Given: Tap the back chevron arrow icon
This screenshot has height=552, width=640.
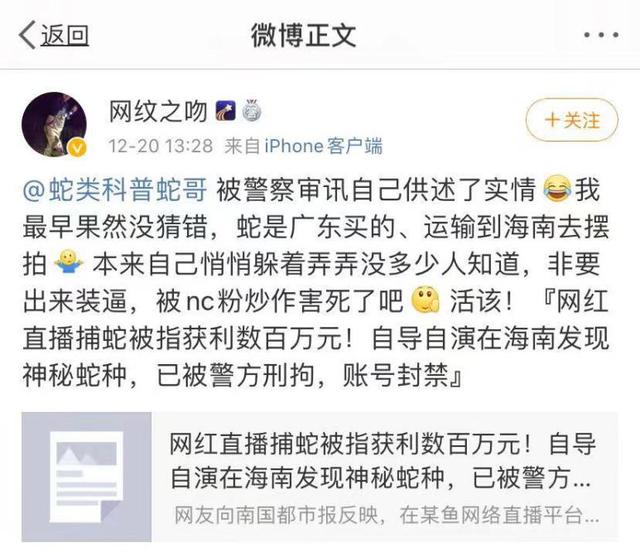Looking at the screenshot, I should 27,35.
